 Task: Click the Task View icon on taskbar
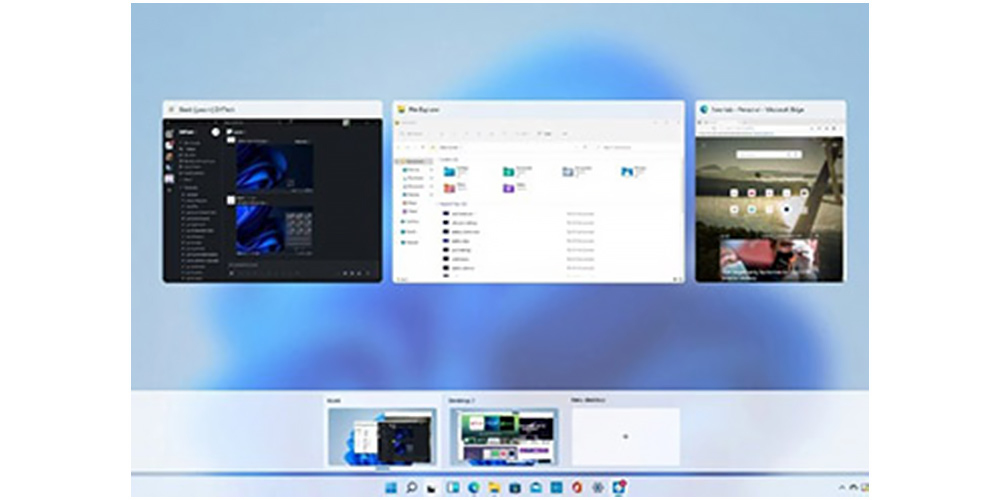click(431, 488)
